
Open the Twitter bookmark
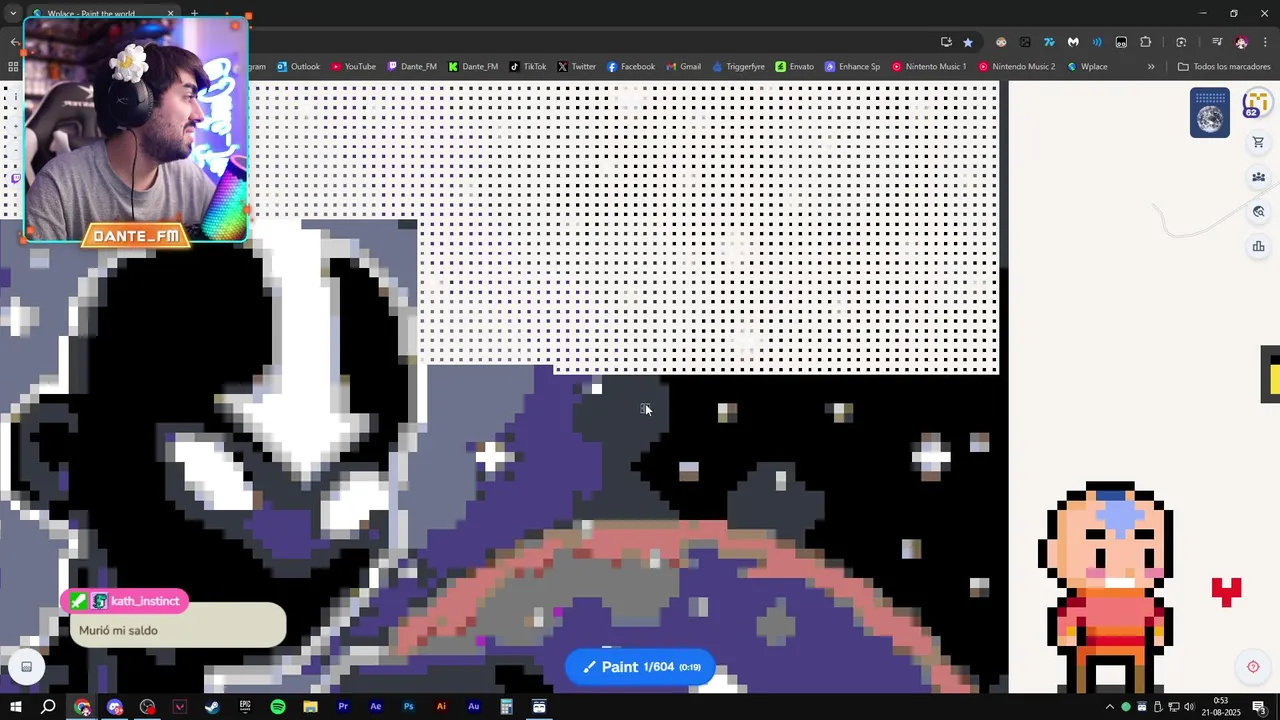click(577, 67)
